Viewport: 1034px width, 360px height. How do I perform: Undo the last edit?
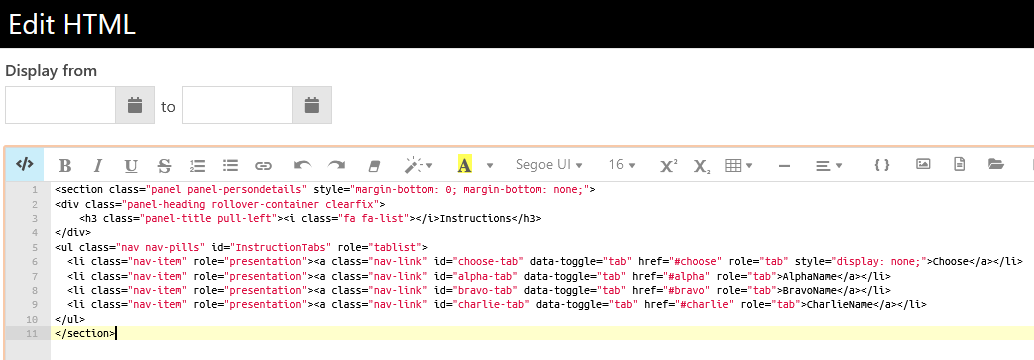(303, 165)
